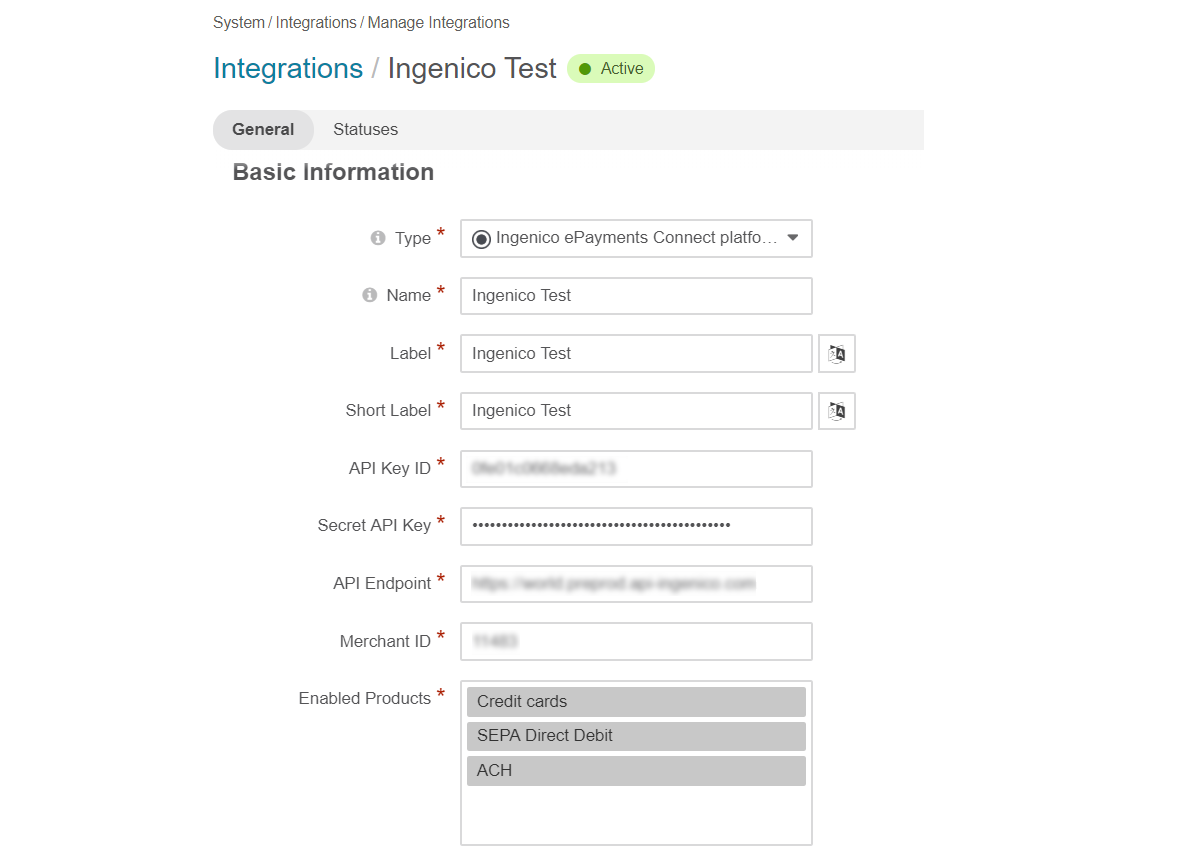
Task: Switch to the Statuses tab
Action: [x=366, y=130]
